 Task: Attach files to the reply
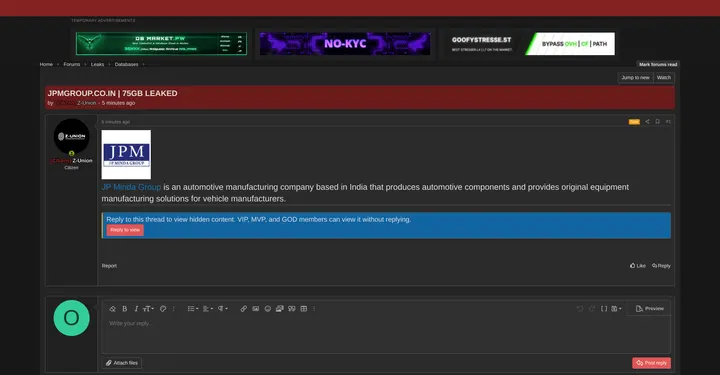point(122,363)
